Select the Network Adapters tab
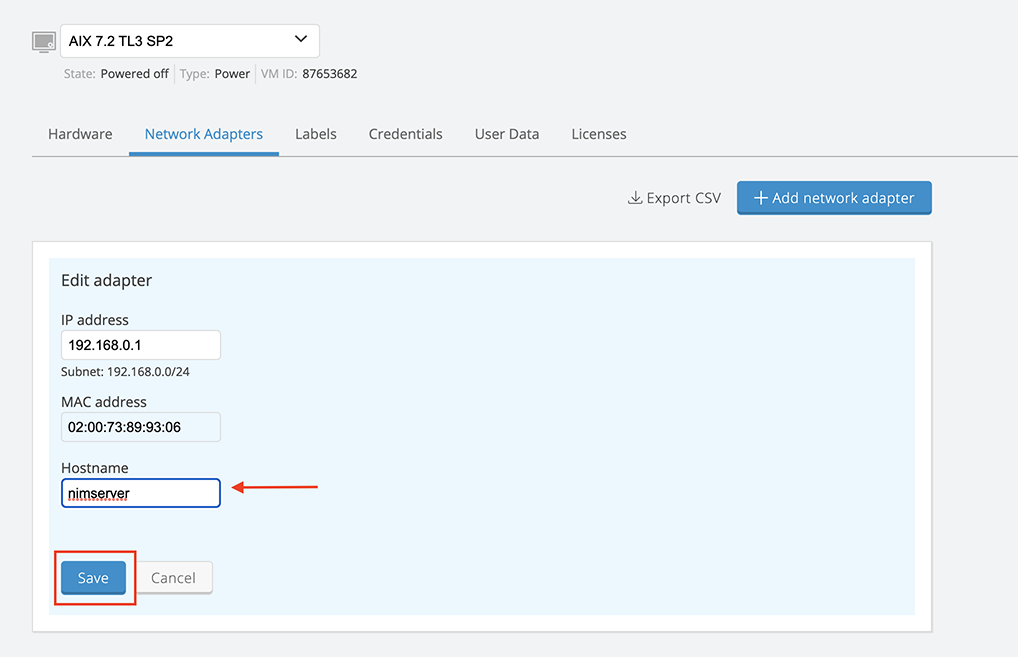Screen dimensions: 1018x657 click(204, 134)
